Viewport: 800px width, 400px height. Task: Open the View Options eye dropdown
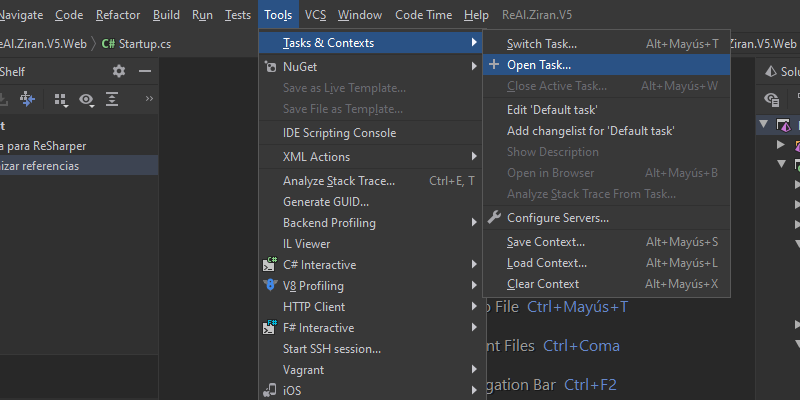pyautogui.click(x=87, y=99)
